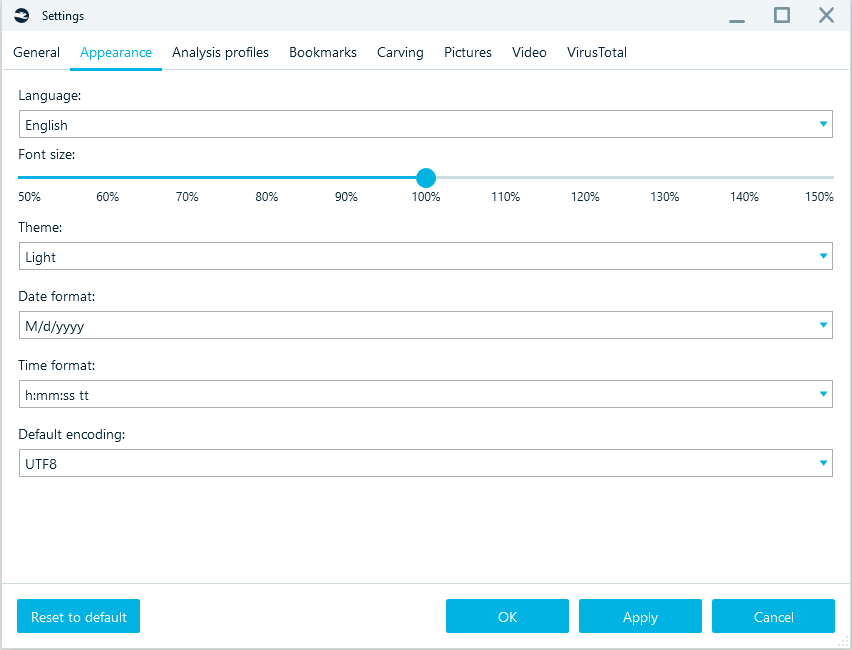Select the Appearance tab
852x650 pixels.
tap(116, 52)
